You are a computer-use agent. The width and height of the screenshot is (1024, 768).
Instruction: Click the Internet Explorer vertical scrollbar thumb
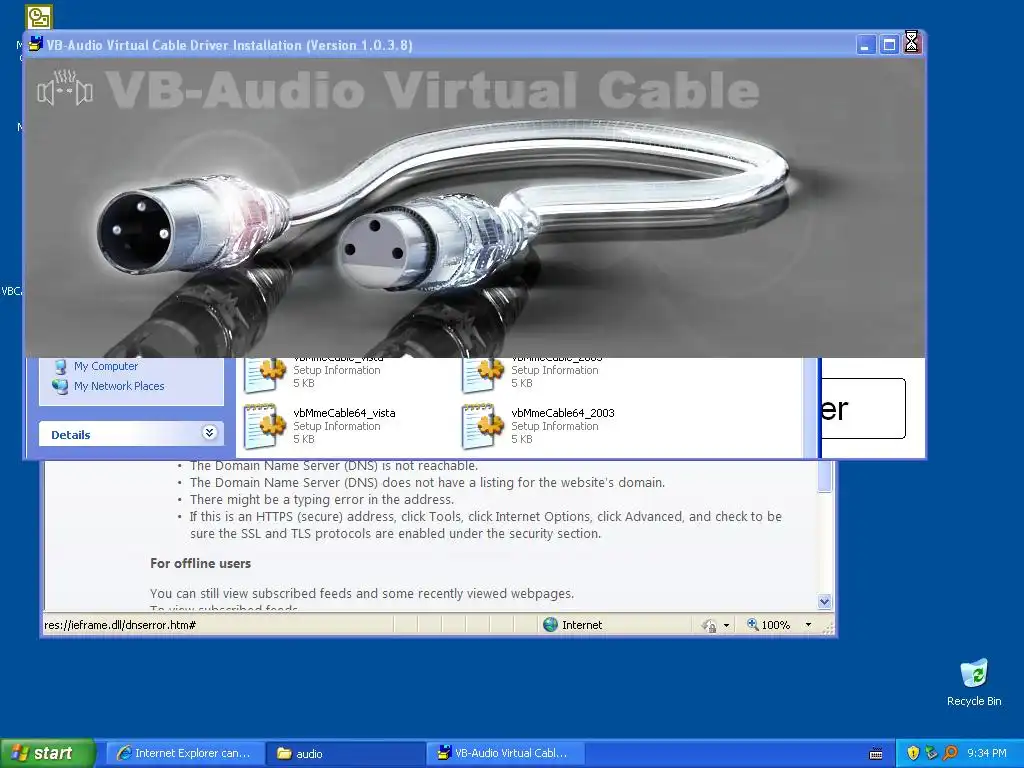coord(825,477)
